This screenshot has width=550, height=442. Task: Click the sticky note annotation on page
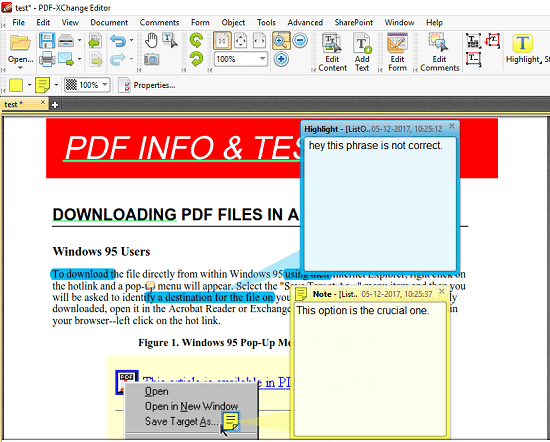point(231,421)
